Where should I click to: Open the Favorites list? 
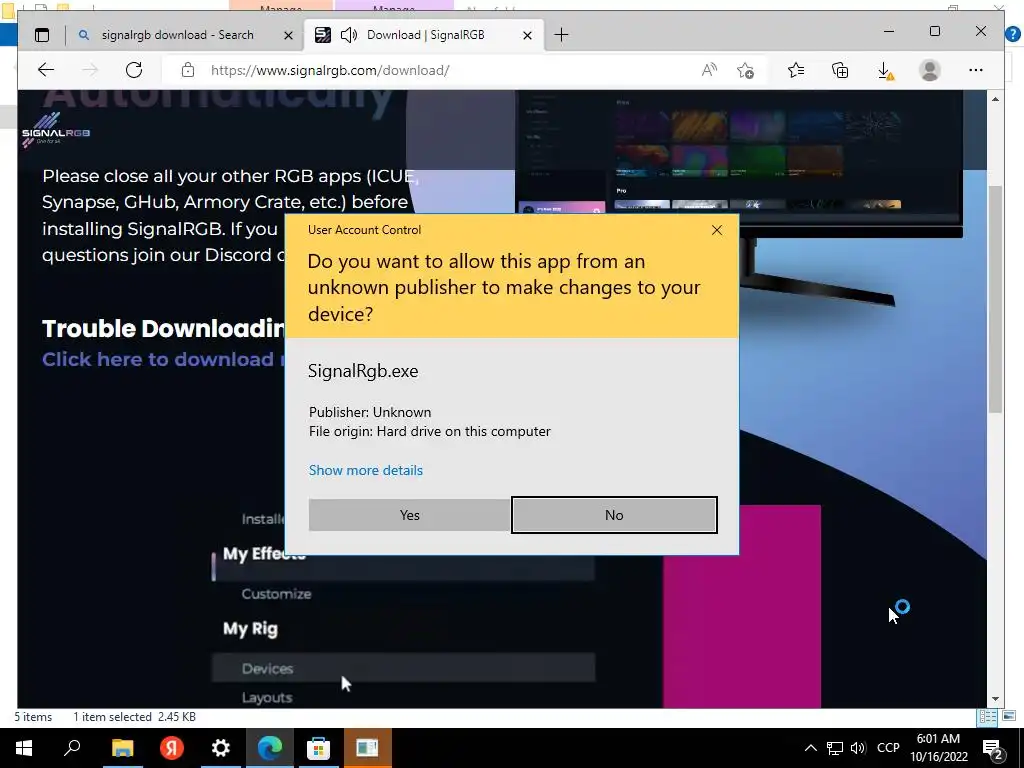coord(795,70)
